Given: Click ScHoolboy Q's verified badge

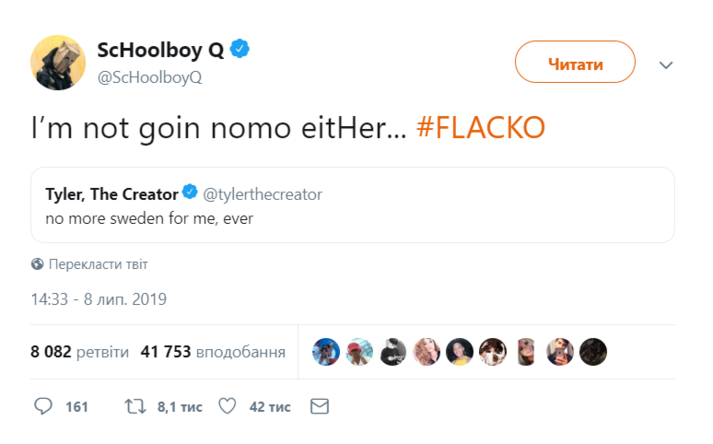Looking at the screenshot, I should (x=241, y=47).
